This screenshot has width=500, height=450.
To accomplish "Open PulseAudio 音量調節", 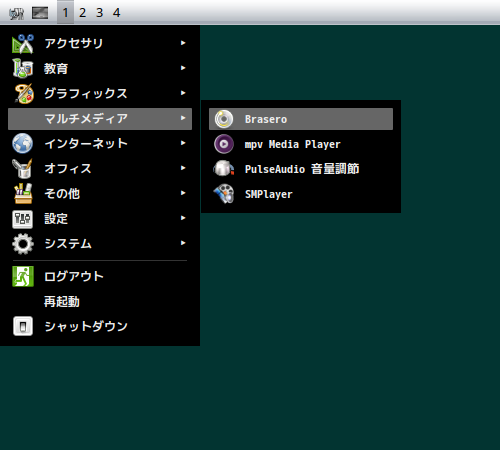I will coord(301,169).
